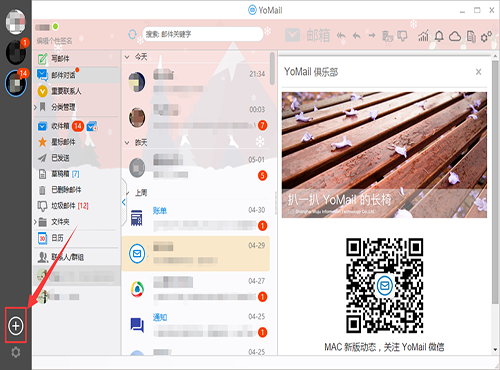
Task: Open the gears settings toolbar icon
Action: pyautogui.click(x=486, y=36)
